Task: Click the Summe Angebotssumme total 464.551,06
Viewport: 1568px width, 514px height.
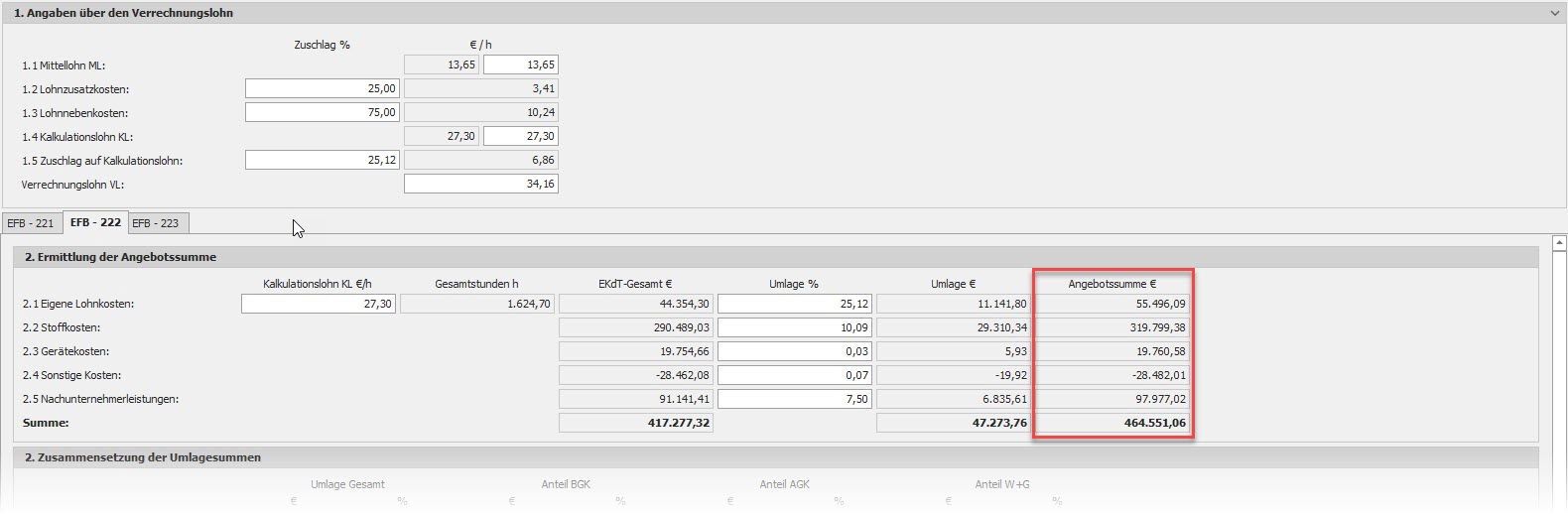Action: click(1112, 423)
